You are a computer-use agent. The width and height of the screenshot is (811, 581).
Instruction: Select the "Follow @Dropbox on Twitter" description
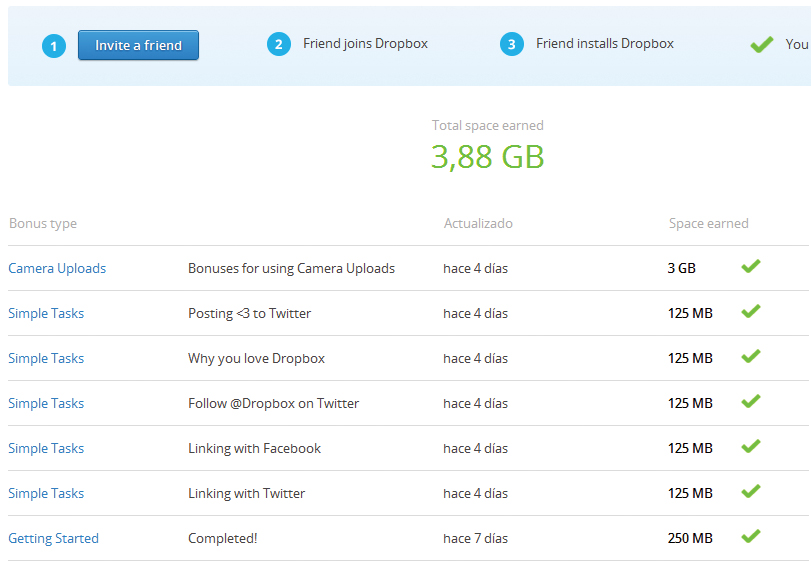[274, 404]
